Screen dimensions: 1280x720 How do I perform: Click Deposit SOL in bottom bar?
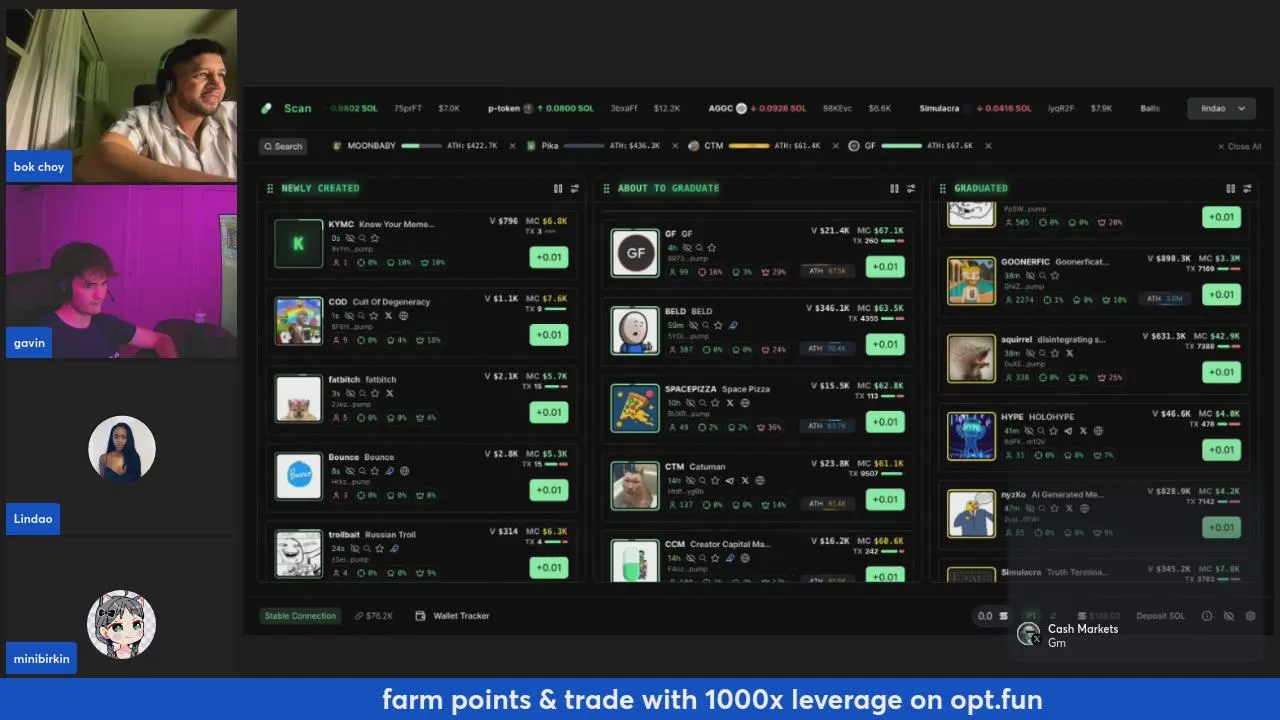pyautogui.click(x=1160, y=616)
